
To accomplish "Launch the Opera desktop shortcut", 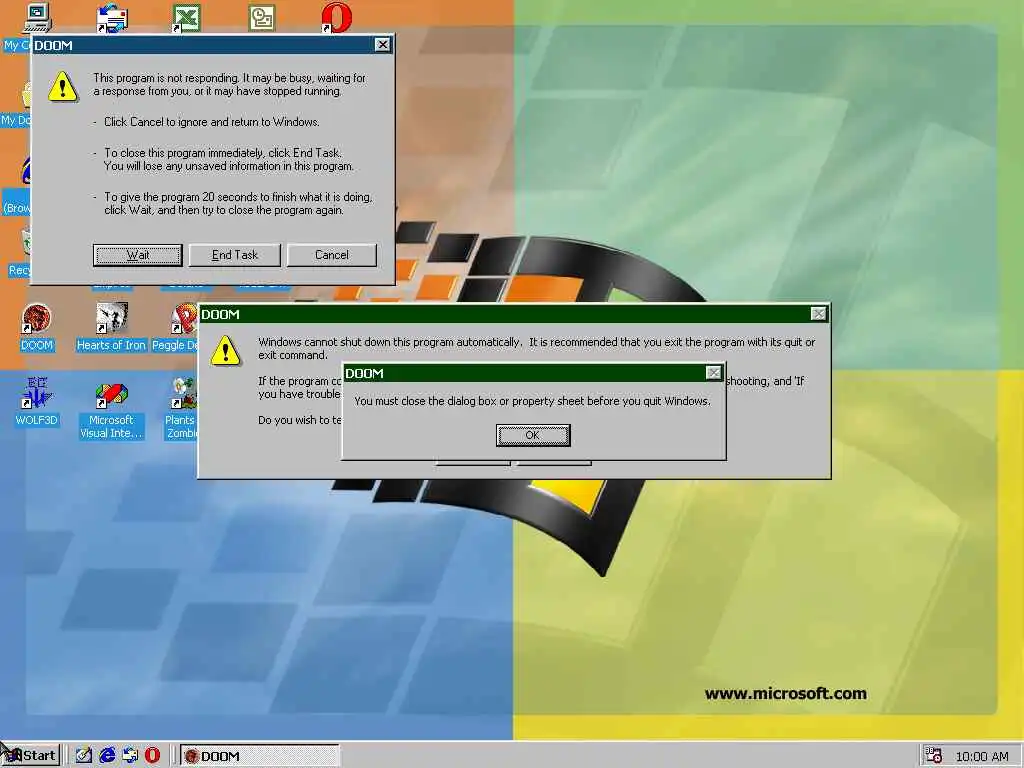I will tap(336, 18).
